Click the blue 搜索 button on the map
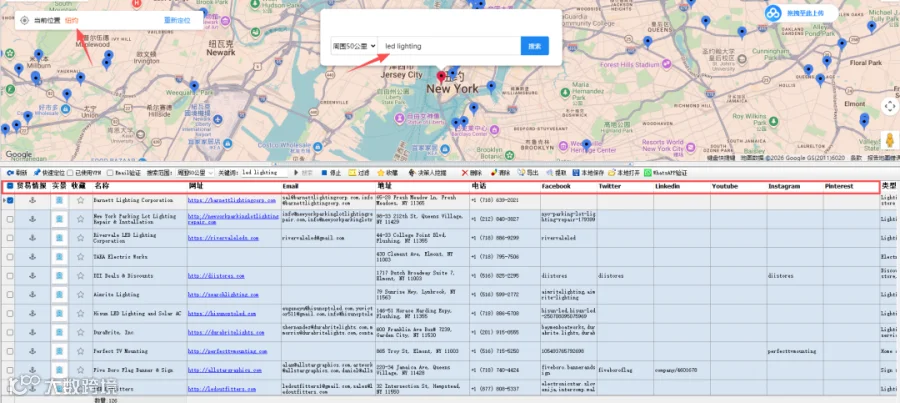This screenshot has width=900, height=403. (x=534, y=46)
